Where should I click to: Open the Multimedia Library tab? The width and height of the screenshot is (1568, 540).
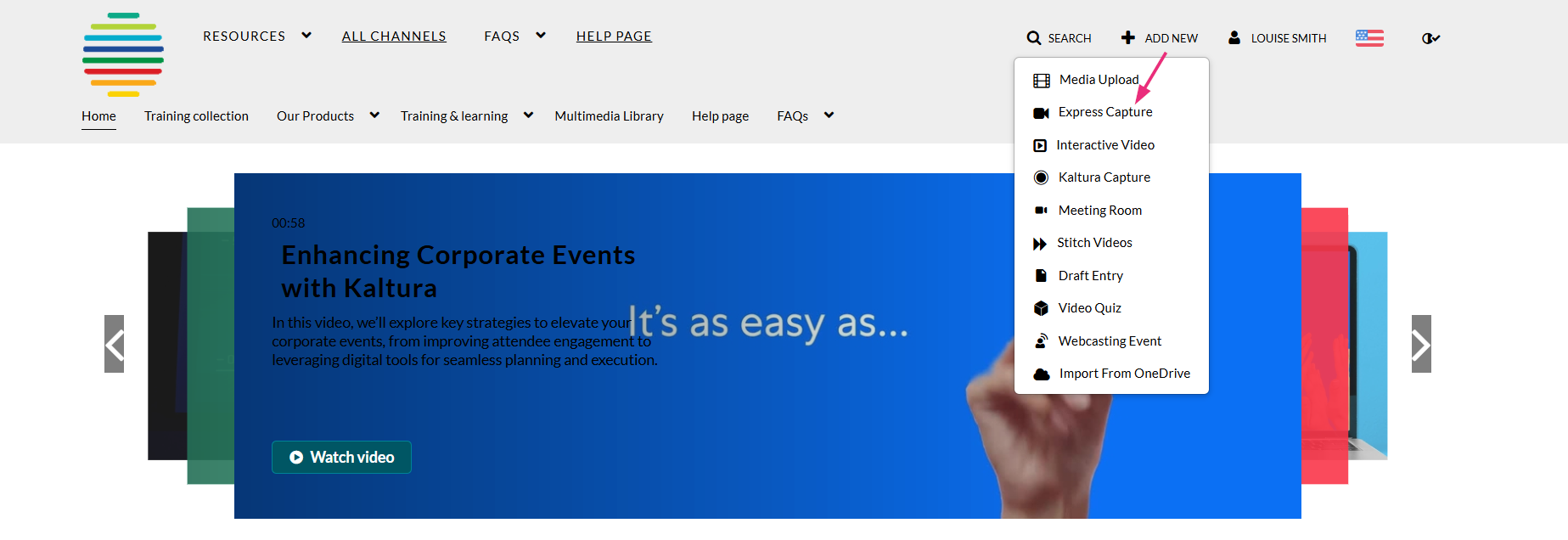pos(609,116)
